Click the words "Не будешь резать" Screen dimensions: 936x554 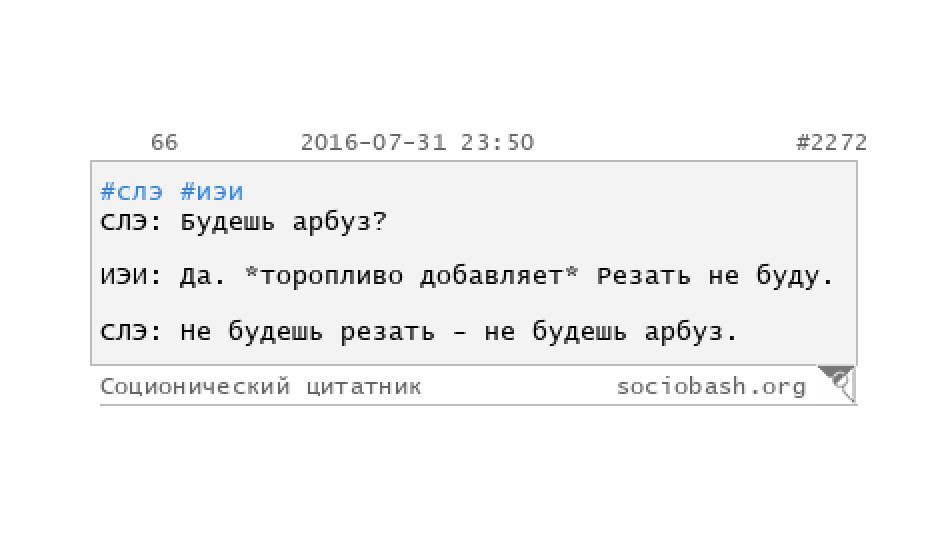coord(307,331)
